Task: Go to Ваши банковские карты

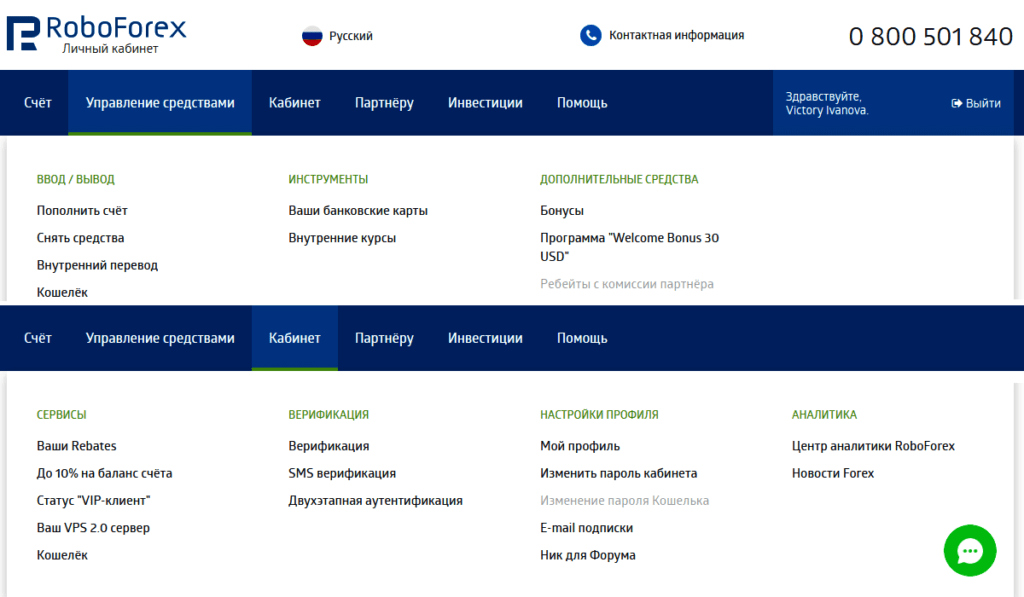Action: pyautogui.click(x=358, y=211)
